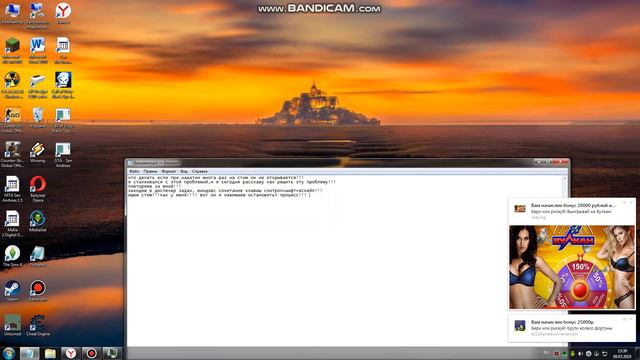
Task: Open the Формат menu in Notepad
Action: pyautogui.click(x=169, y=171)
